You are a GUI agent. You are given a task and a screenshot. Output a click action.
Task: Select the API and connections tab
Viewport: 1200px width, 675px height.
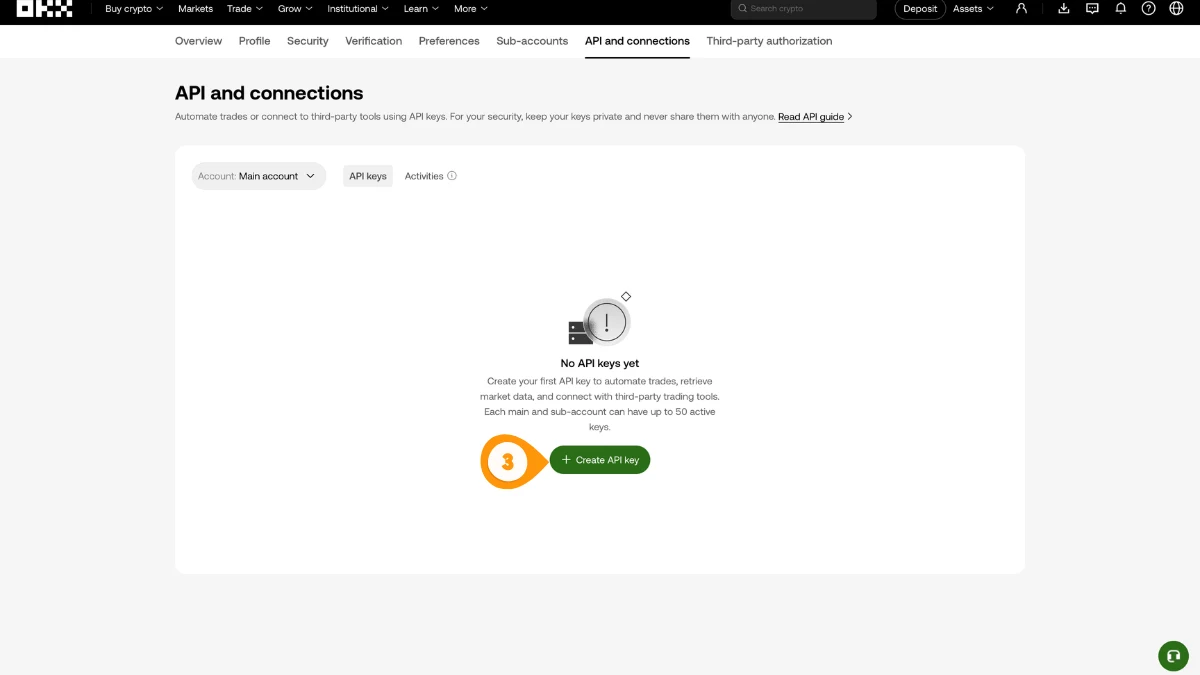pyautogui.click(x=637, y=41)
